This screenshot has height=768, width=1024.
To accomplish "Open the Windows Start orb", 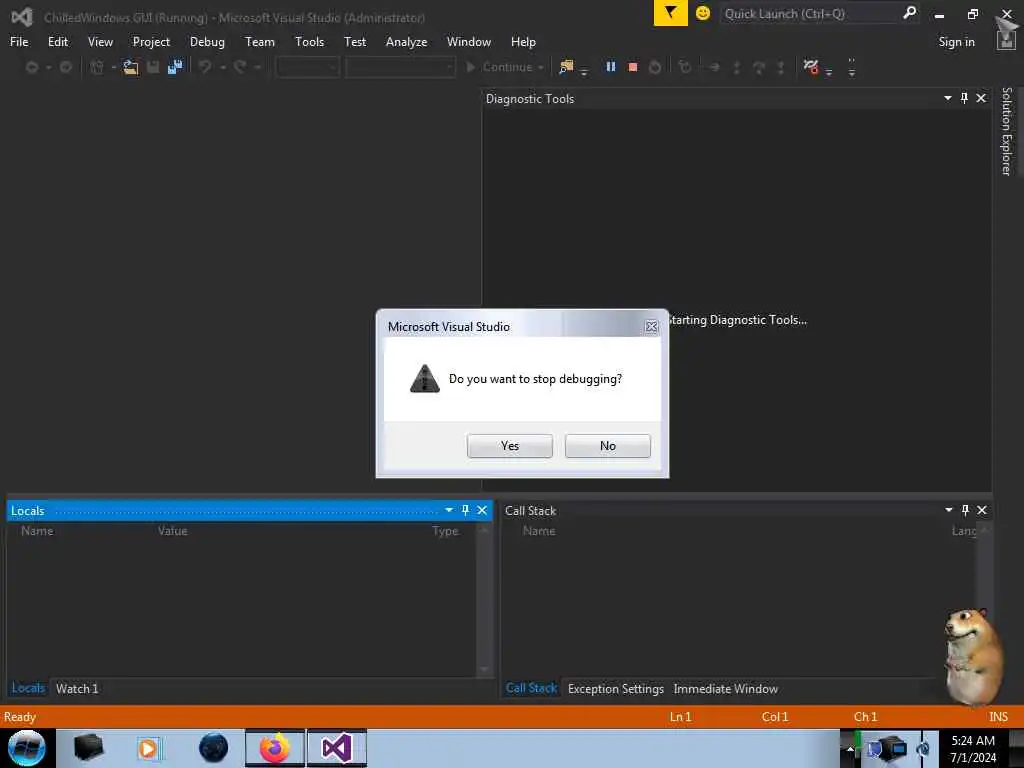I will 26,748.
